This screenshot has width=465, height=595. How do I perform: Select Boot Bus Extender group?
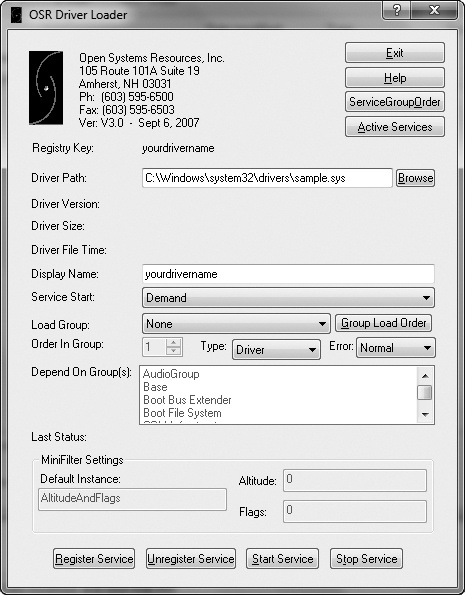pos(187,400)
